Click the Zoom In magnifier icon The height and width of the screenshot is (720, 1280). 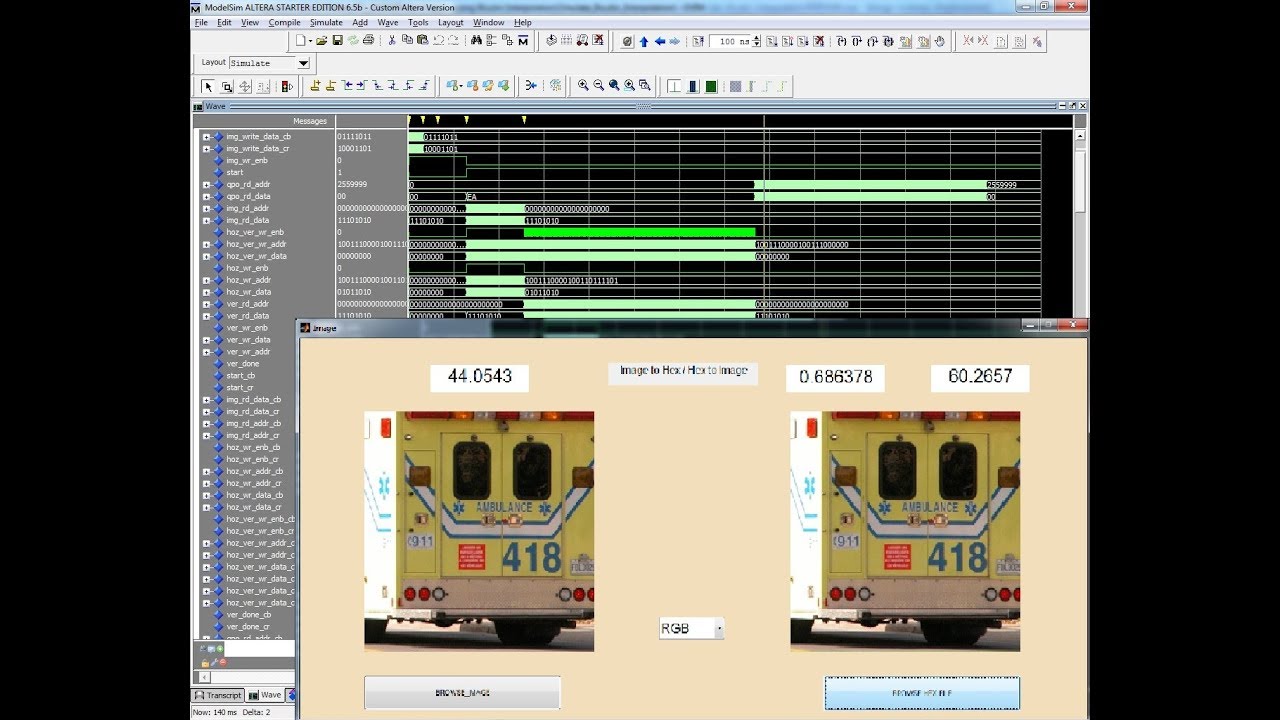click(583, 86)
